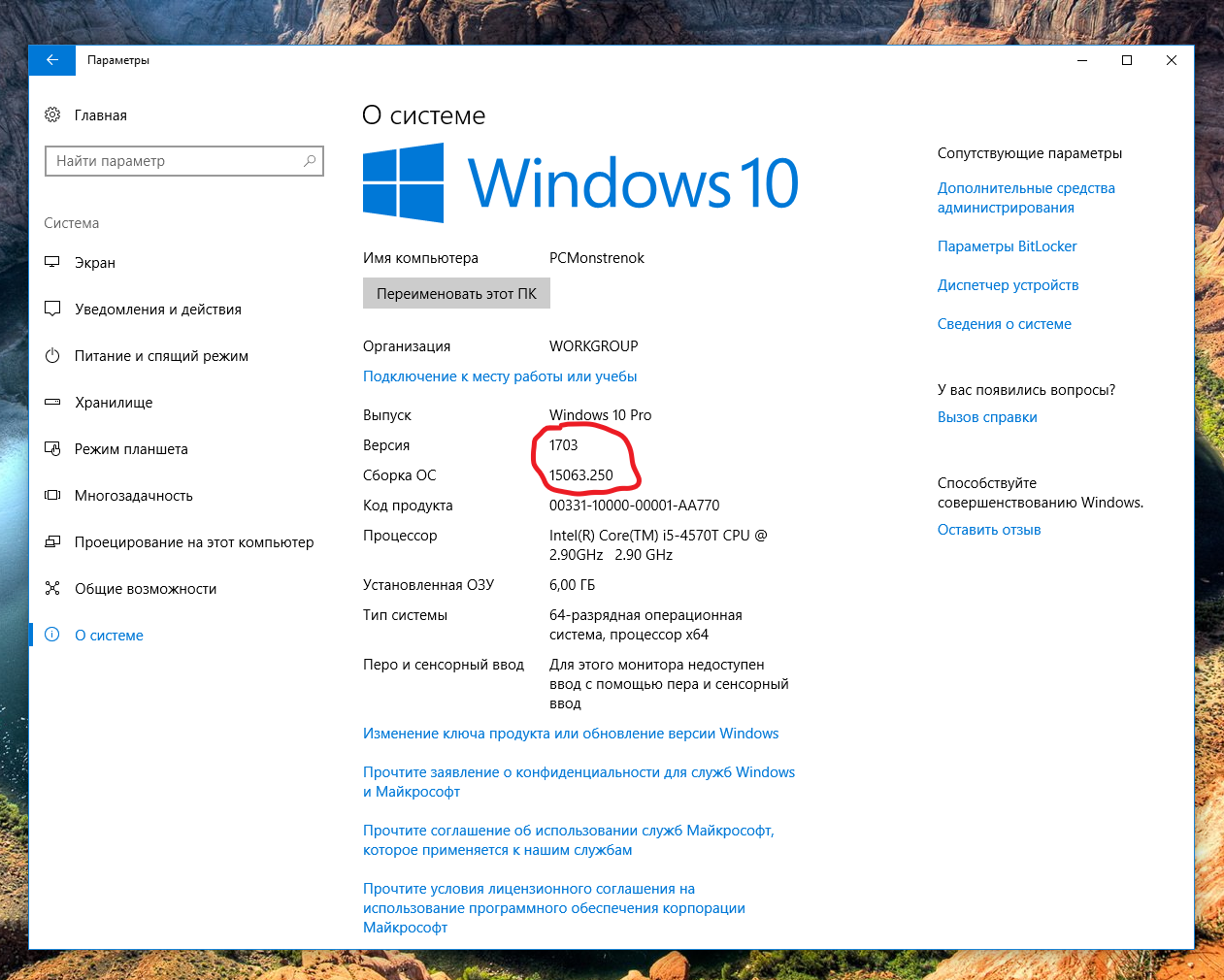
Task: Select the Экран monitor icon
Action: (x=52, y=262)
